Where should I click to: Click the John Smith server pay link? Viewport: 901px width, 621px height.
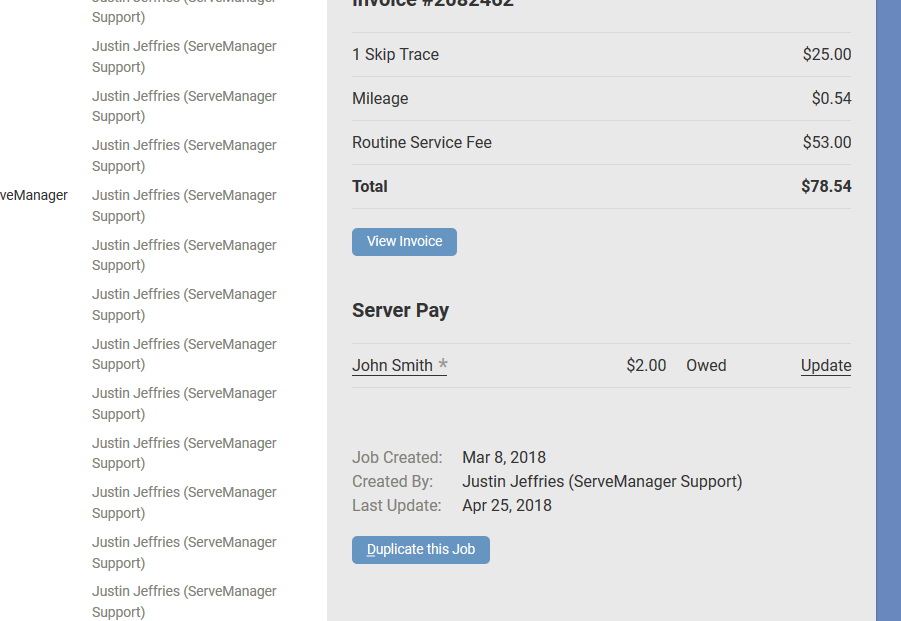(x=392, y=365)
